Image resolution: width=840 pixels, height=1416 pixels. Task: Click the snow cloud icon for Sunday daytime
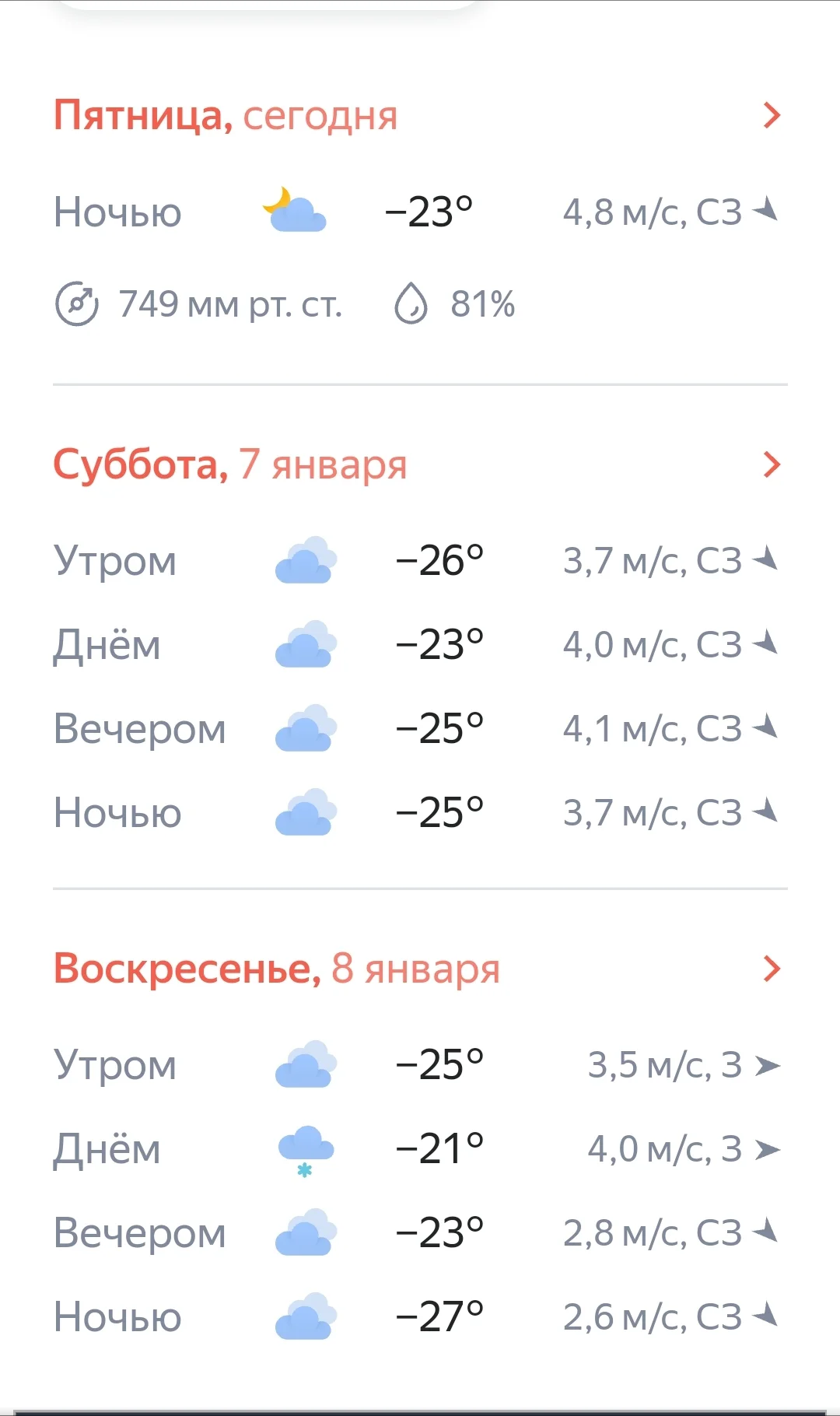[x=306, y=1151]
